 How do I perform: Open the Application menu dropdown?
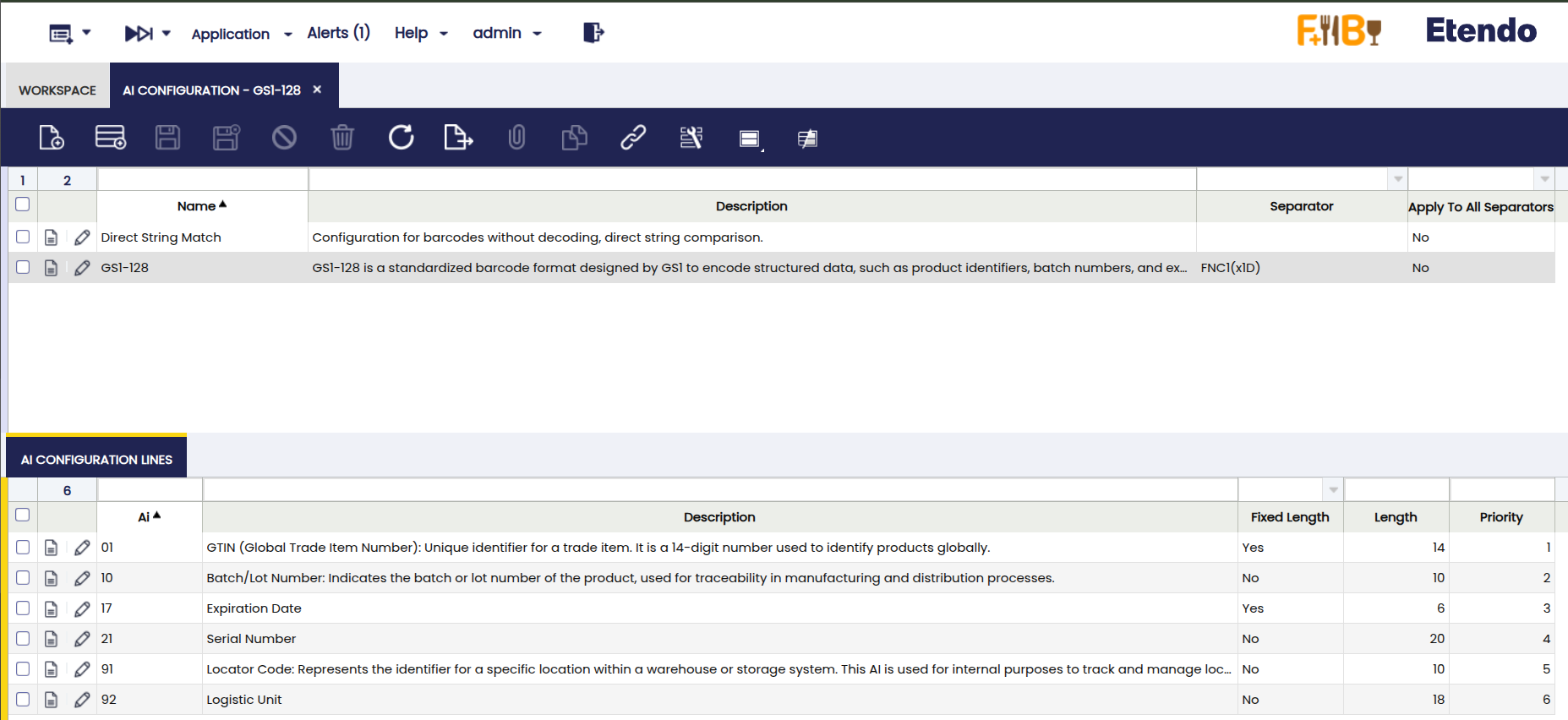pos(241,34)
